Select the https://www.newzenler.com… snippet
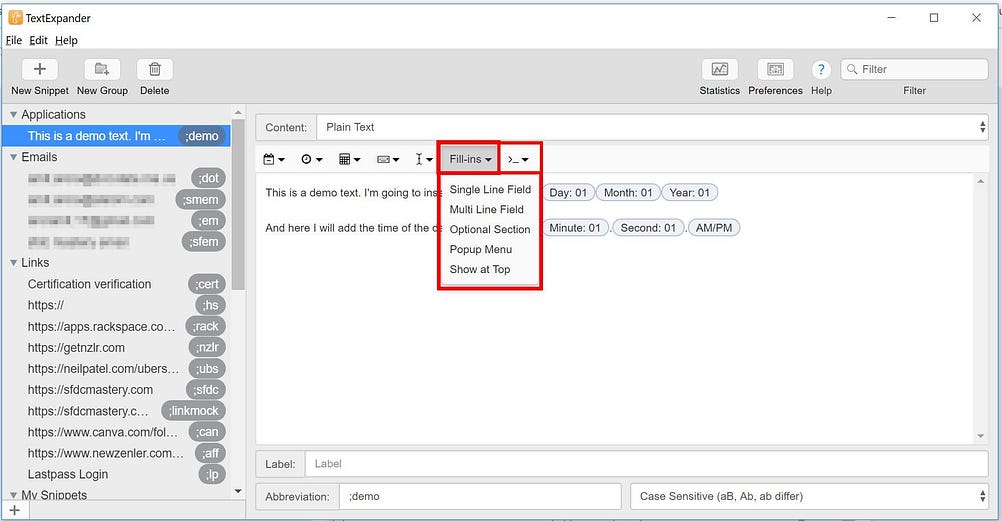 (x=116, y=453)
